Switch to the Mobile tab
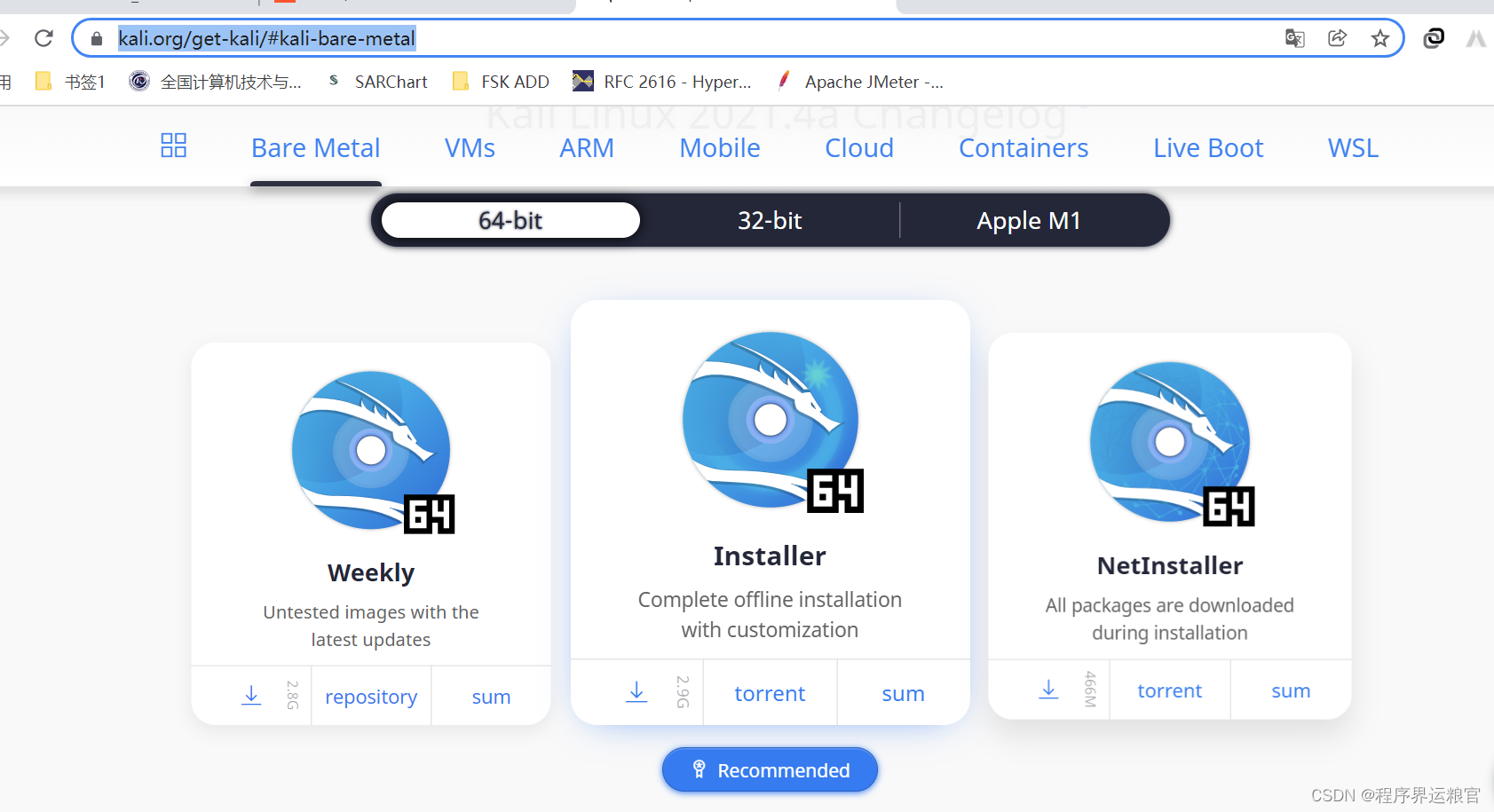1494x812 pixels. (x=720, y=147)
